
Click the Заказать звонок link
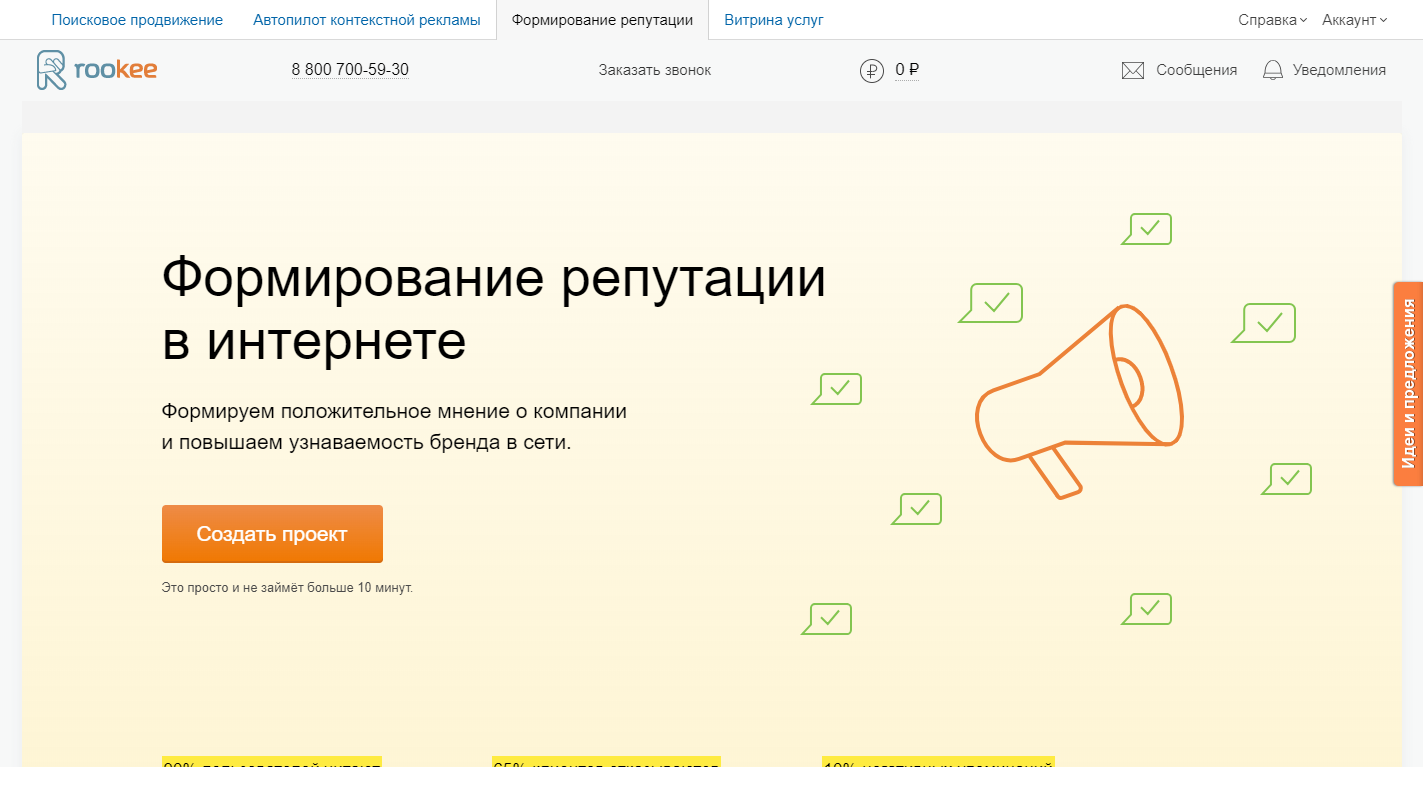(655, 69)
